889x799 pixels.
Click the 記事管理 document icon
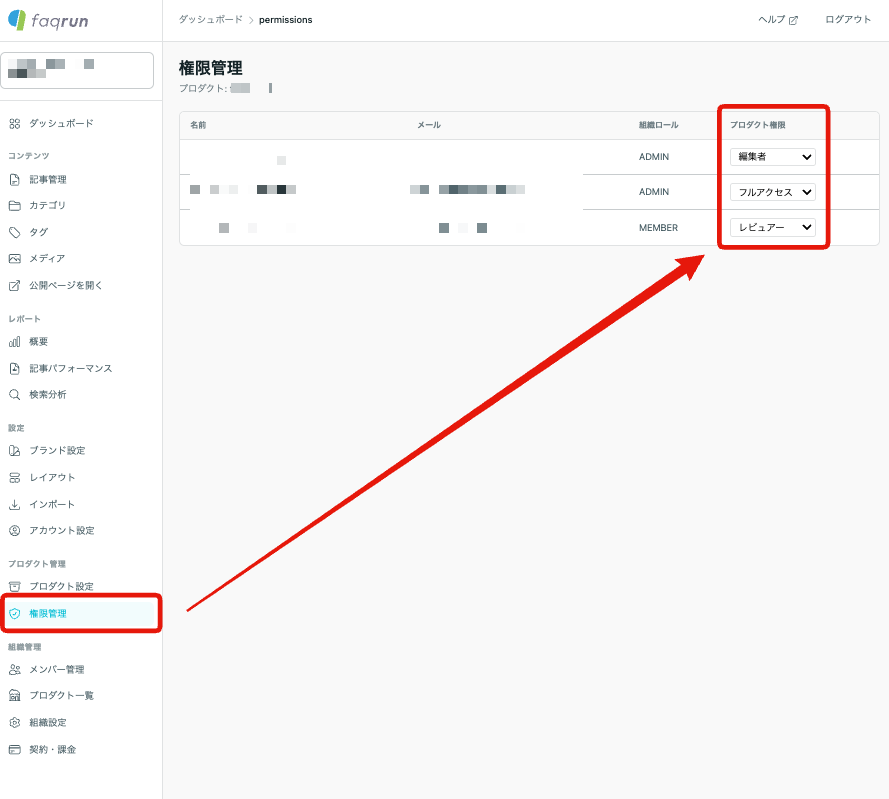[x=15, y=180]
